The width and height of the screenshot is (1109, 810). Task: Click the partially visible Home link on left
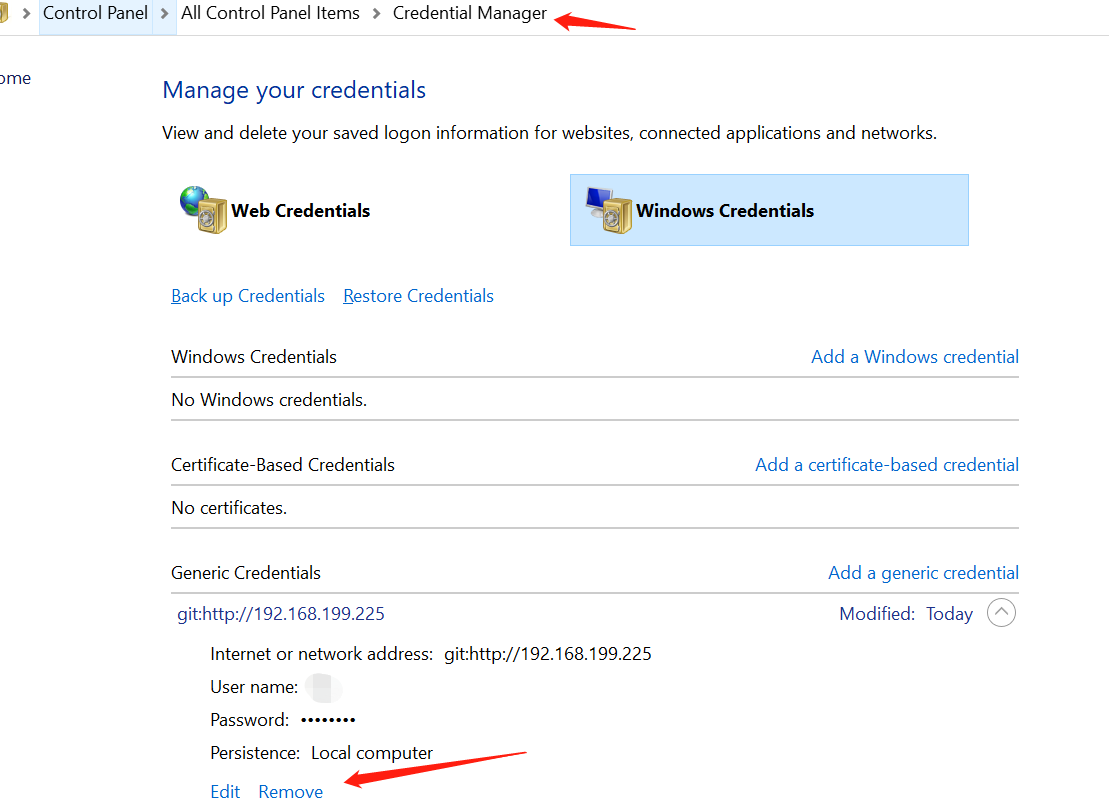click(x=15, y=78)
